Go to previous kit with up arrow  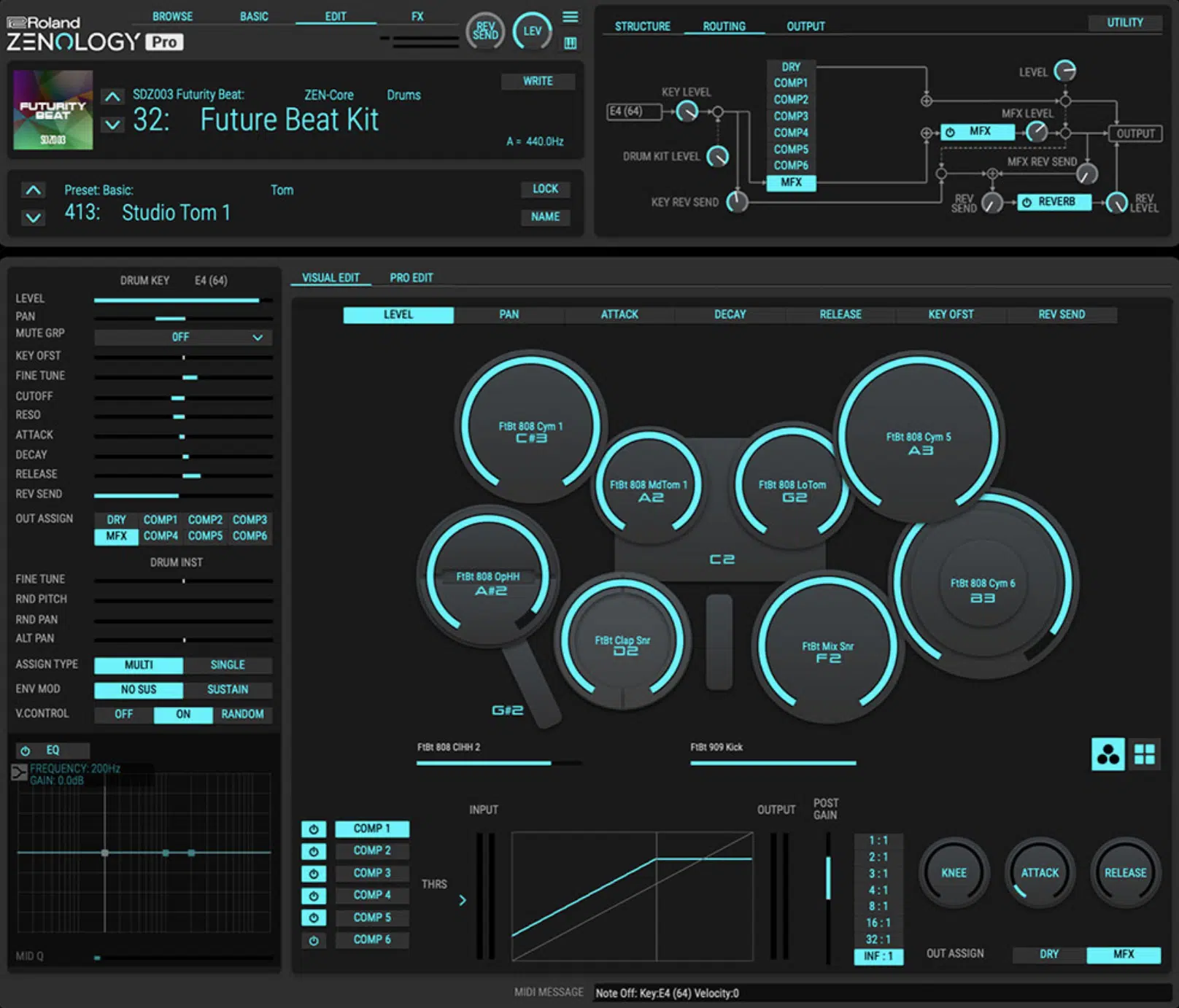(112, 96)
